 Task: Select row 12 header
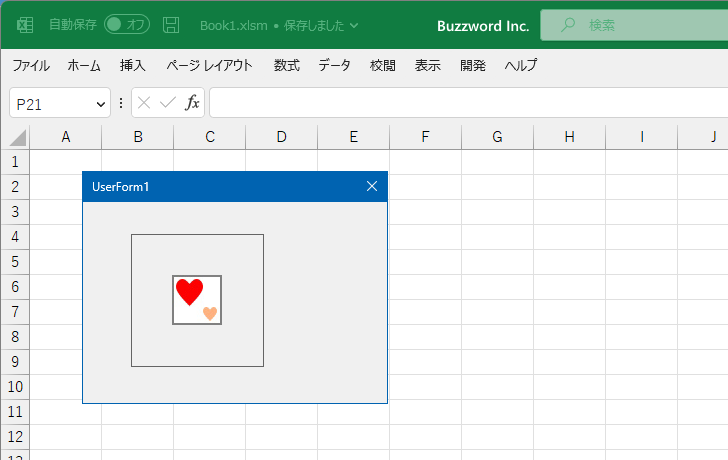tap(15, 437)
